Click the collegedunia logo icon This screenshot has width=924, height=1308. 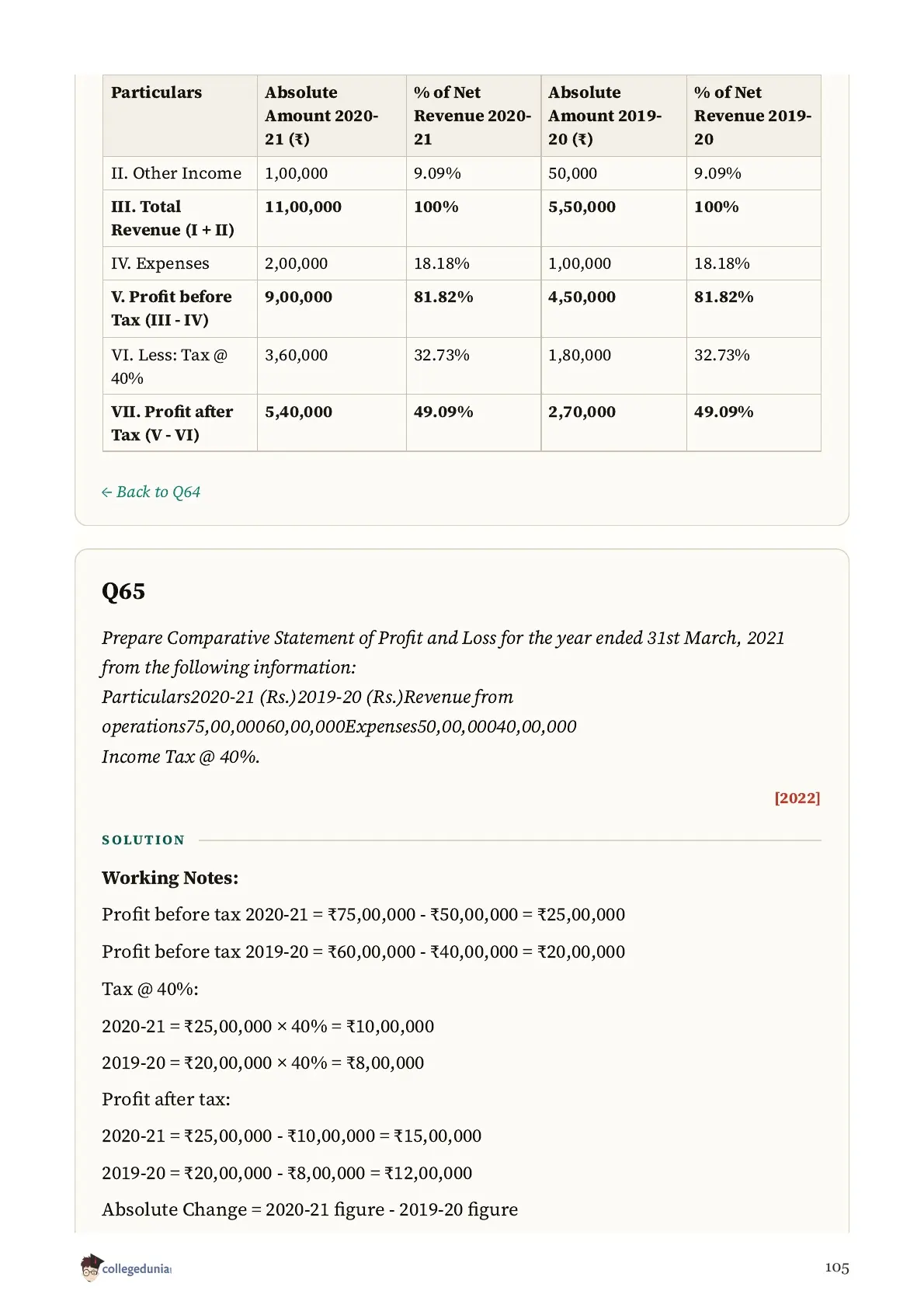click(x=91, y=1267)
